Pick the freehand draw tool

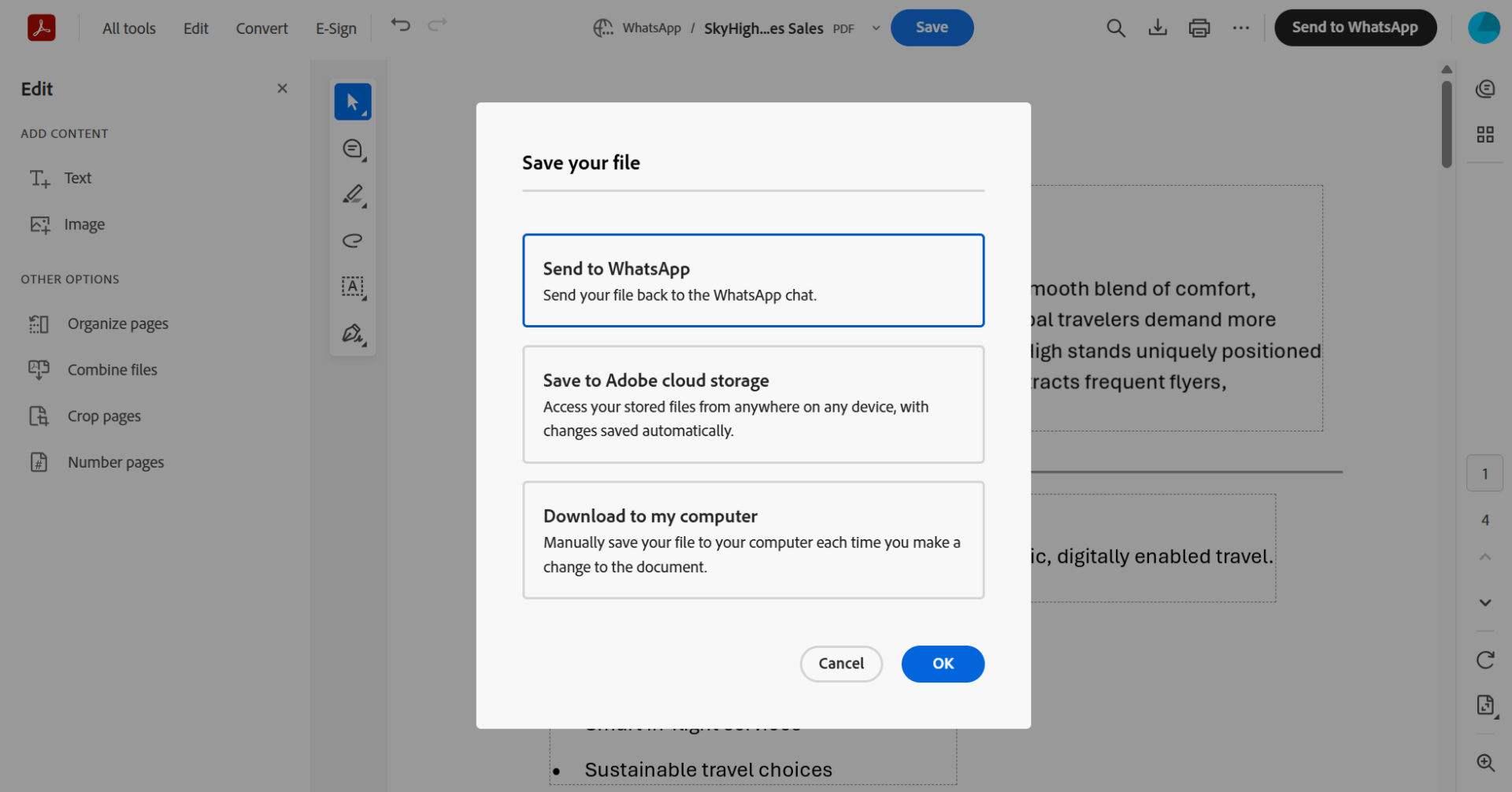click(x=352, y=240)
